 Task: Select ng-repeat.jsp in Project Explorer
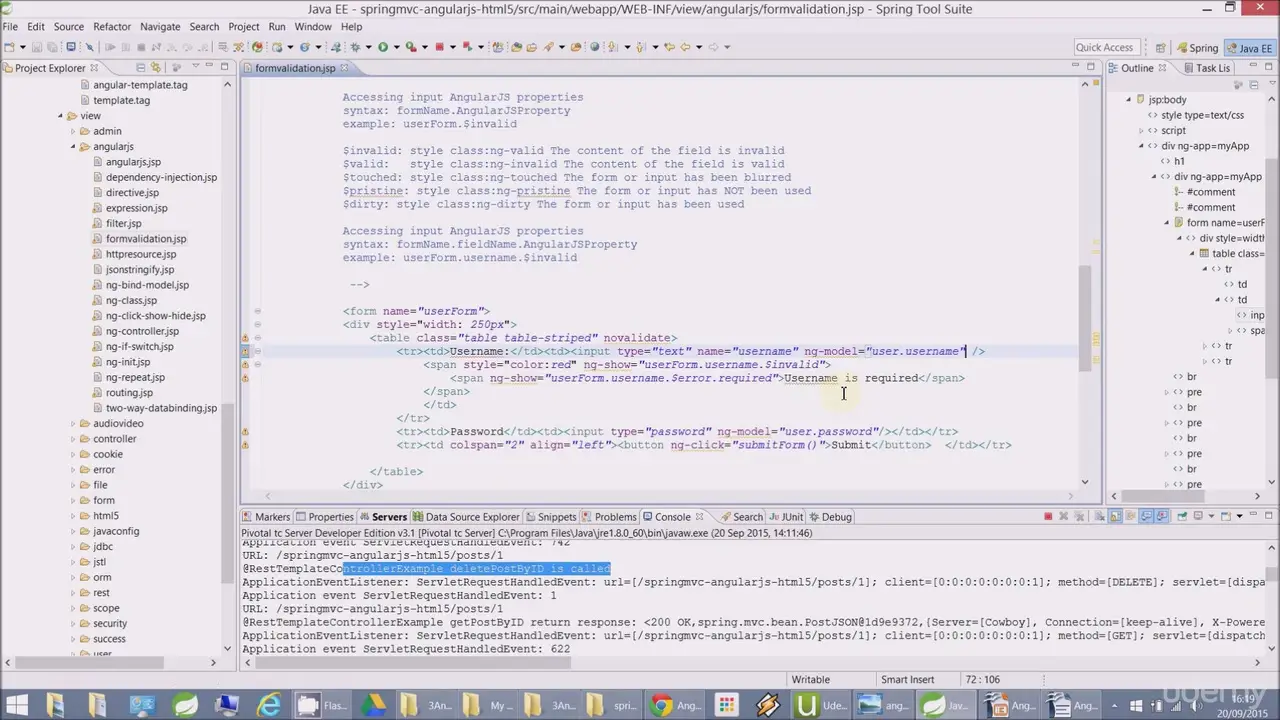point(135,378)
